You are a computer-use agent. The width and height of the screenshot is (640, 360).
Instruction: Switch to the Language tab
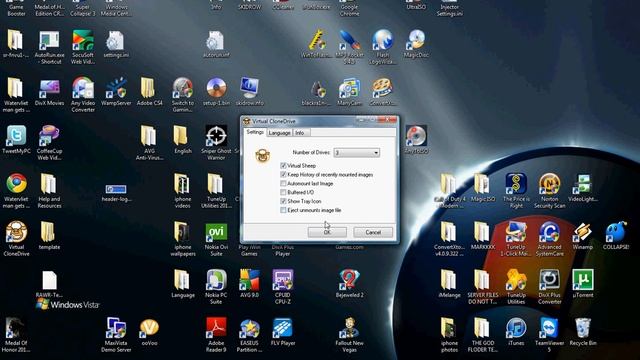280,133
